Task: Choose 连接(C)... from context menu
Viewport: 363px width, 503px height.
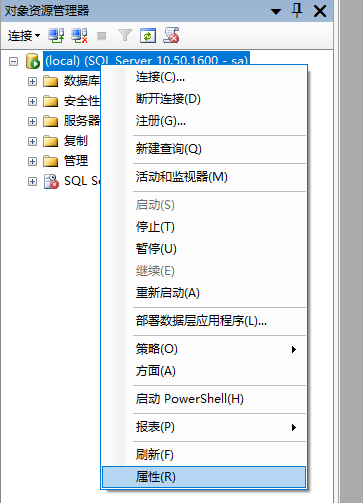Action: [204, 77]
